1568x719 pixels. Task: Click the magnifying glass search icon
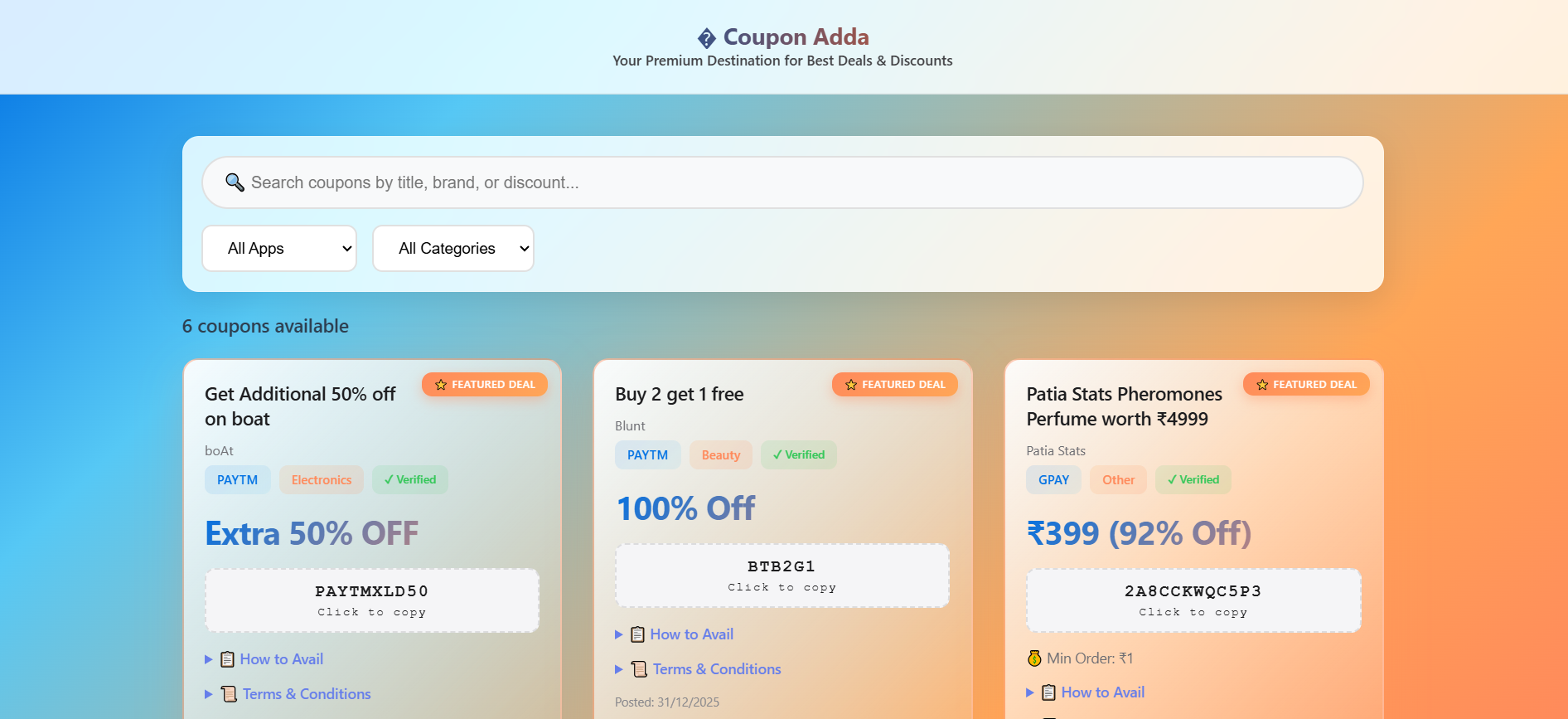(x=234, y=182)
